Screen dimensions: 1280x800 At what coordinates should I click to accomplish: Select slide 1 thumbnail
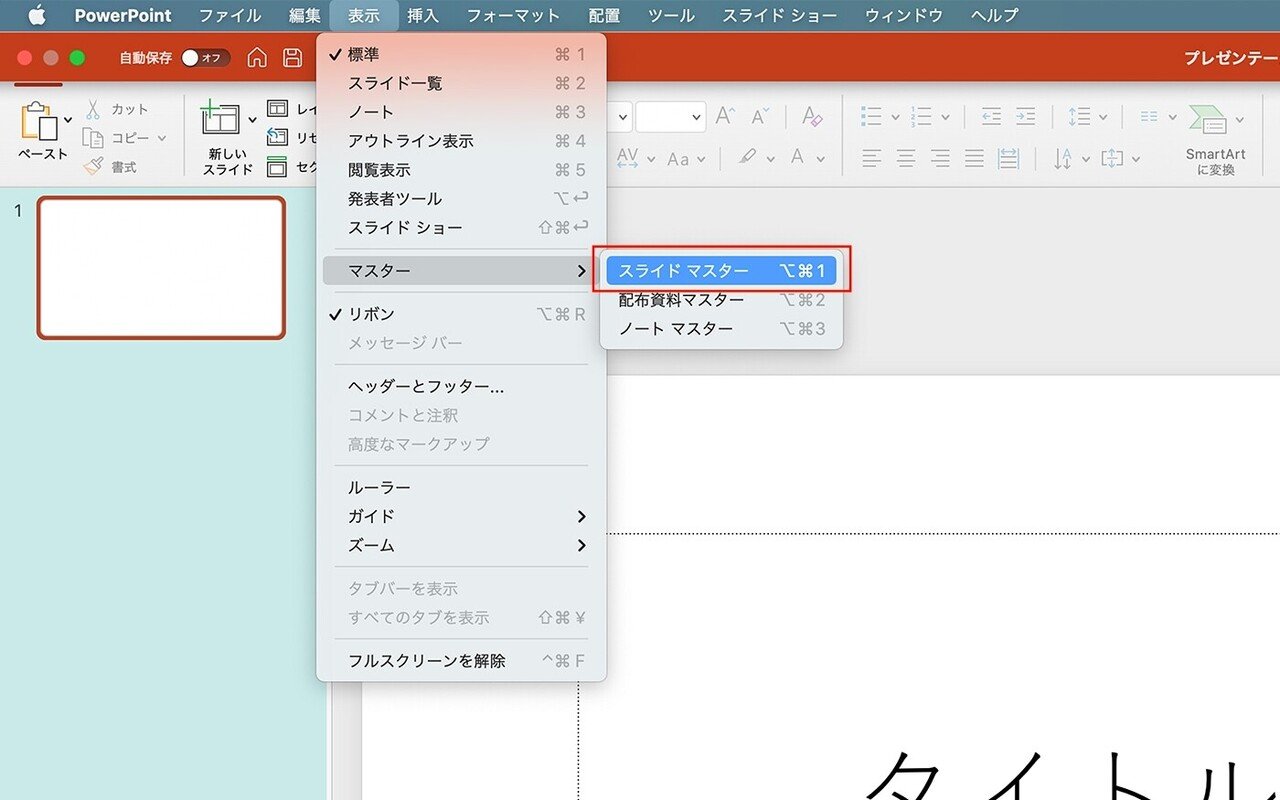[x=161, y=268]
